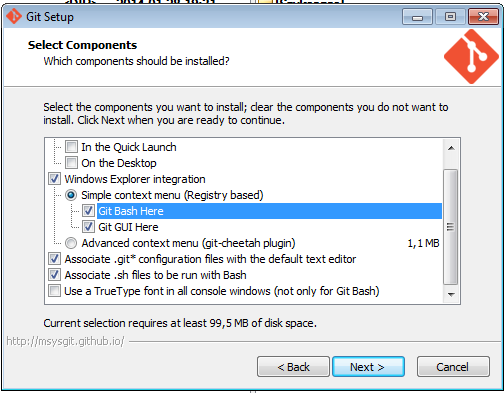Uncheck Windows Explorer integration
Screen dimensions: 504x393
(x=54, y=179)
